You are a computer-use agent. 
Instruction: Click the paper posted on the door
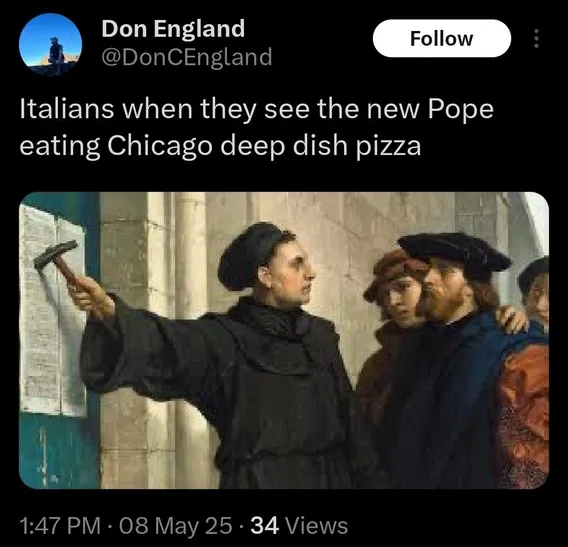pyautogui.click(x=53, y=310)
